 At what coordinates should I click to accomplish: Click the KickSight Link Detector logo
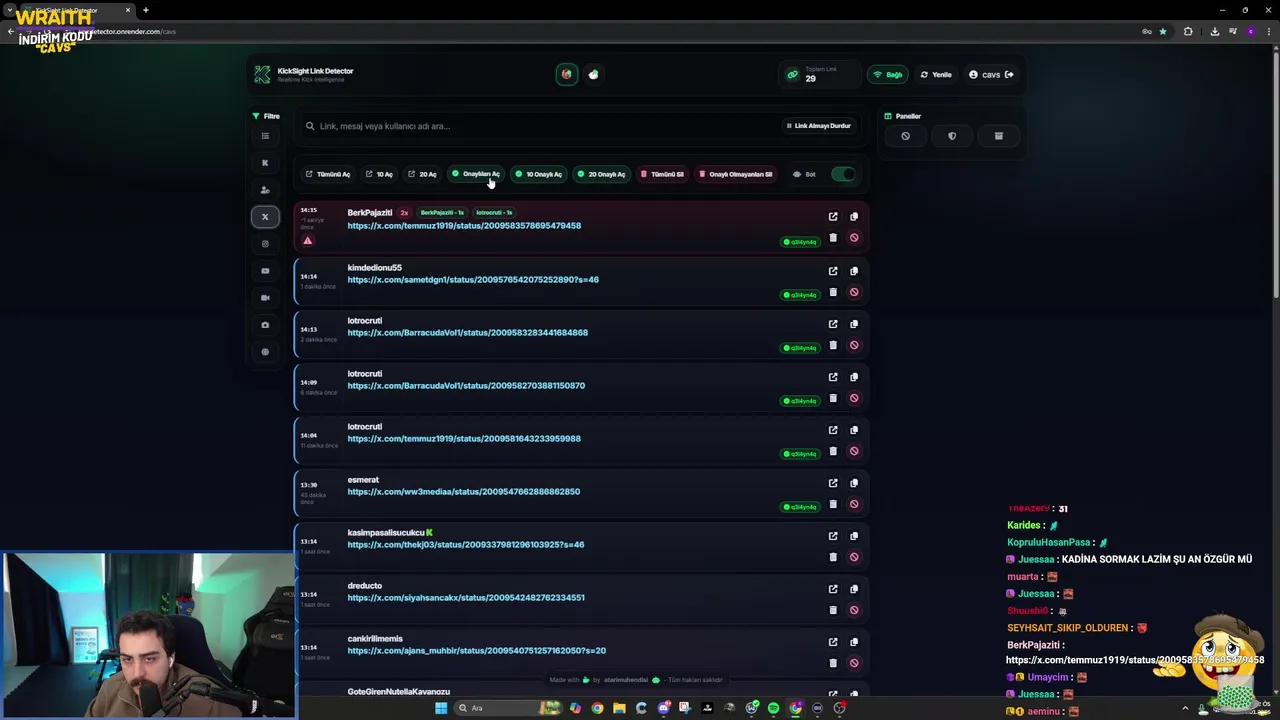pyautogui.click(x=262, y=75)
